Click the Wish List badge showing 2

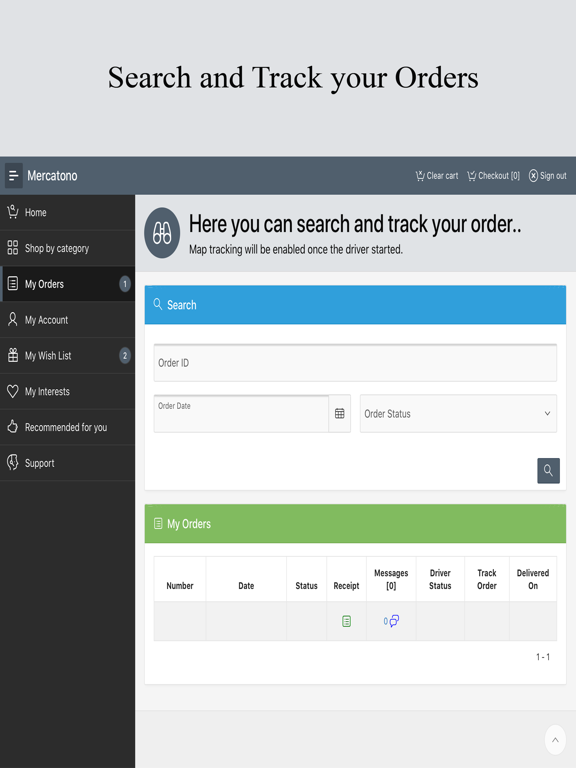[x=125, y=356]
